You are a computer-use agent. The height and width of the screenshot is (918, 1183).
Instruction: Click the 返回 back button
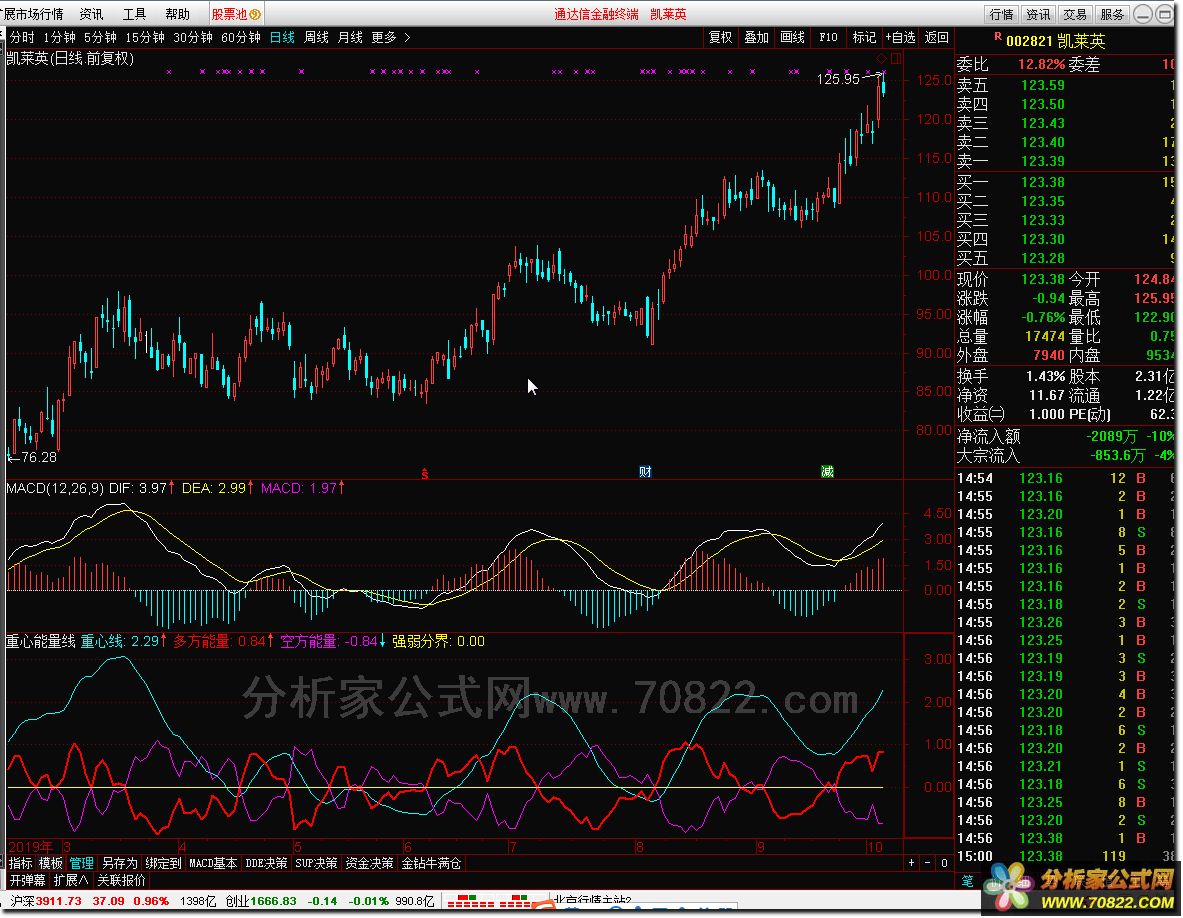[936, 37]
